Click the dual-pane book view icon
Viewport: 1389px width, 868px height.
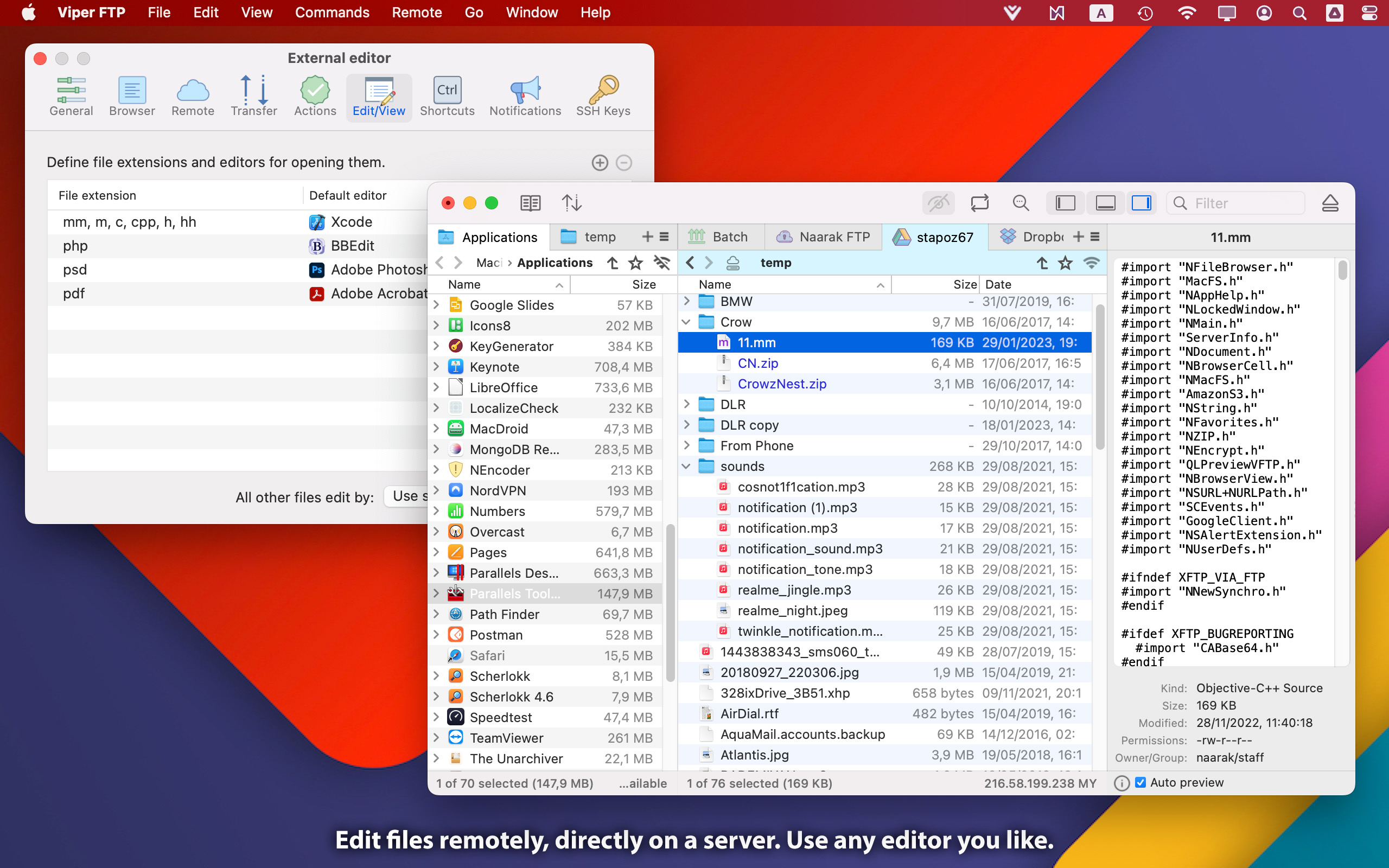[x=530, y=203]
